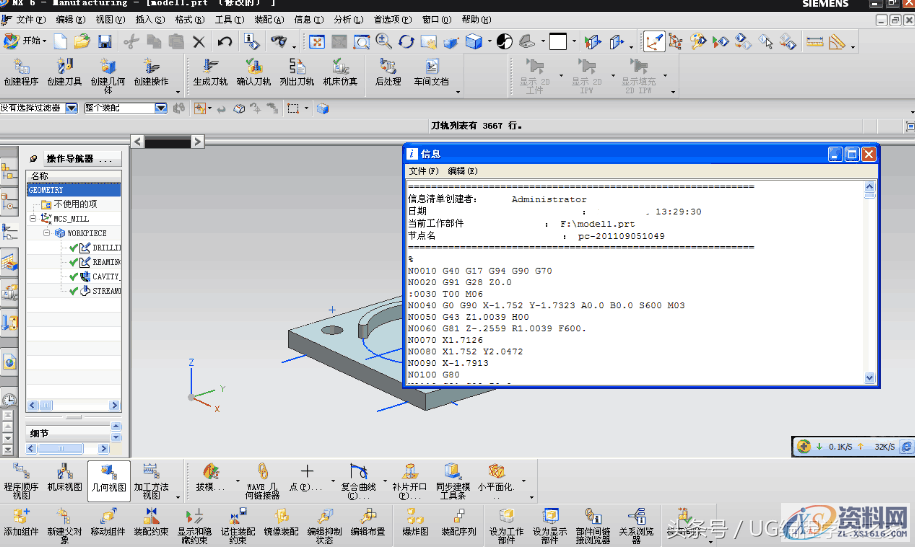Toggle the DRILLING operation green check mark
Image resolution: width=915 pixels, height=547 pixels.
click(x=74, y=248)
